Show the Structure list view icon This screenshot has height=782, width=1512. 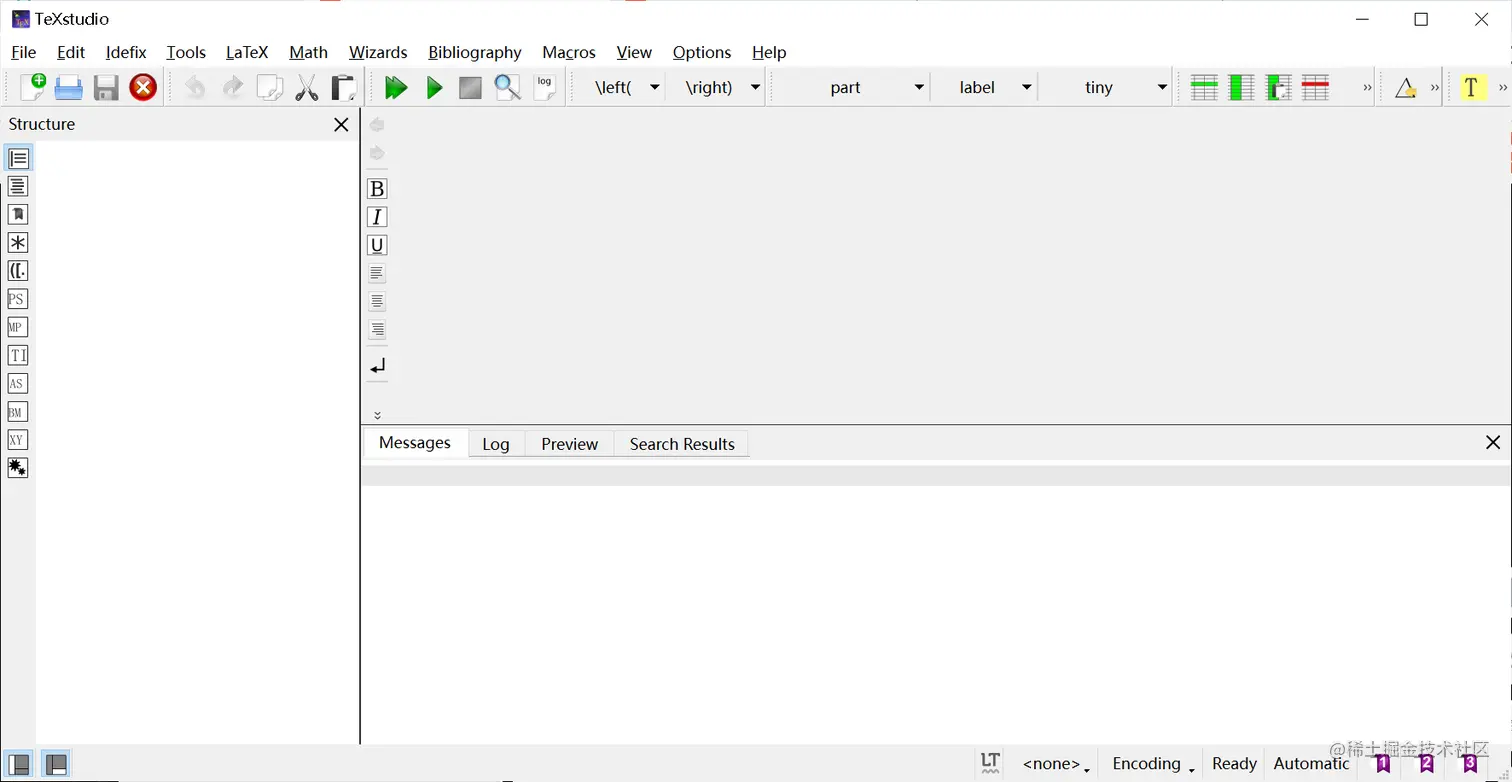coord(18,158)
